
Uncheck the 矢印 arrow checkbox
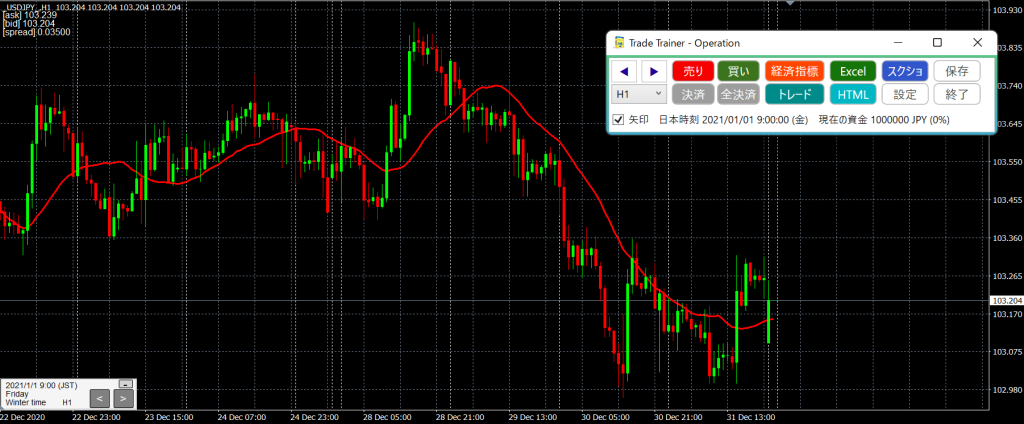pos(618,120)
